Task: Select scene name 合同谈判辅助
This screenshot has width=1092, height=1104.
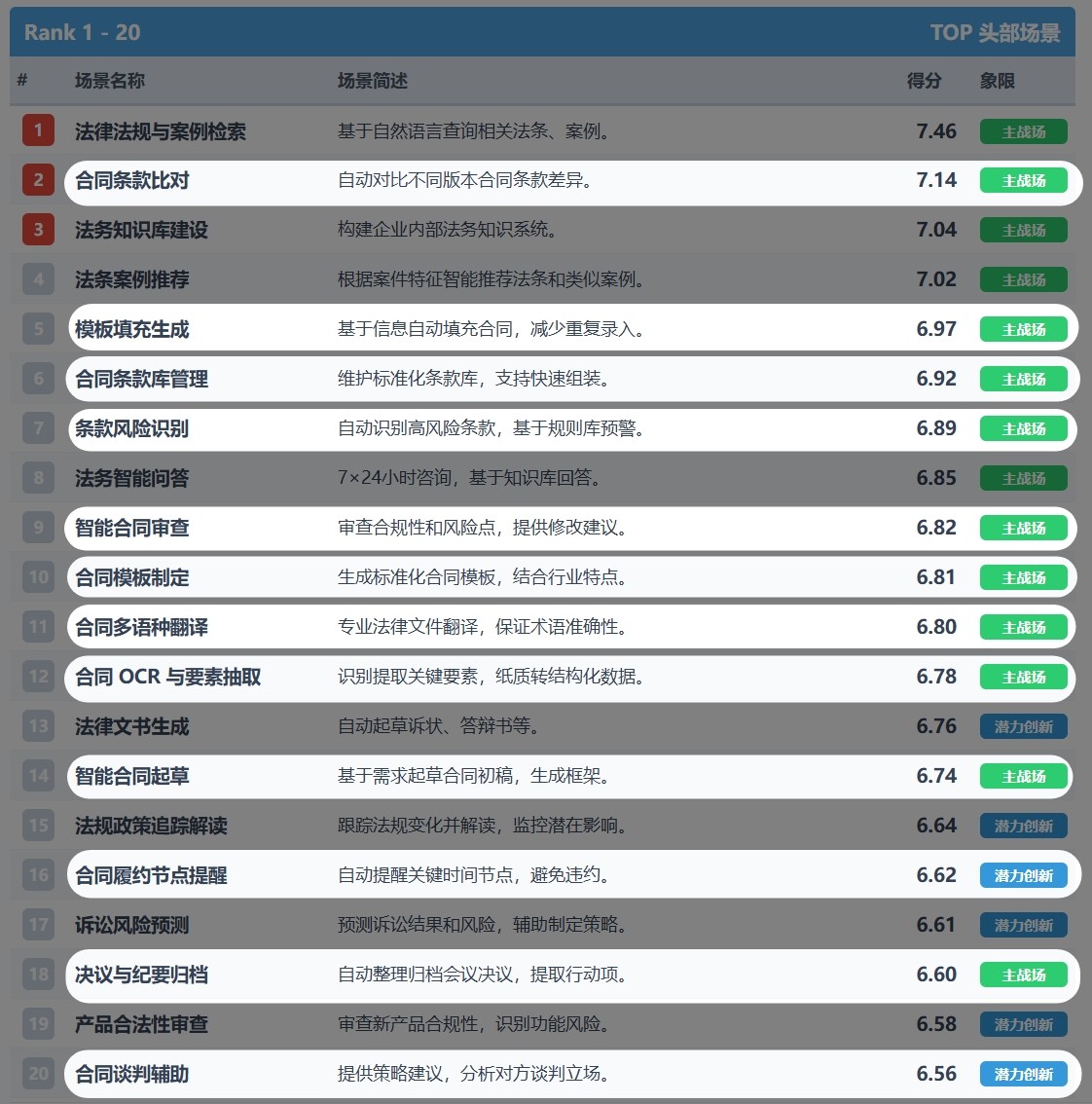Action: 132,1075
